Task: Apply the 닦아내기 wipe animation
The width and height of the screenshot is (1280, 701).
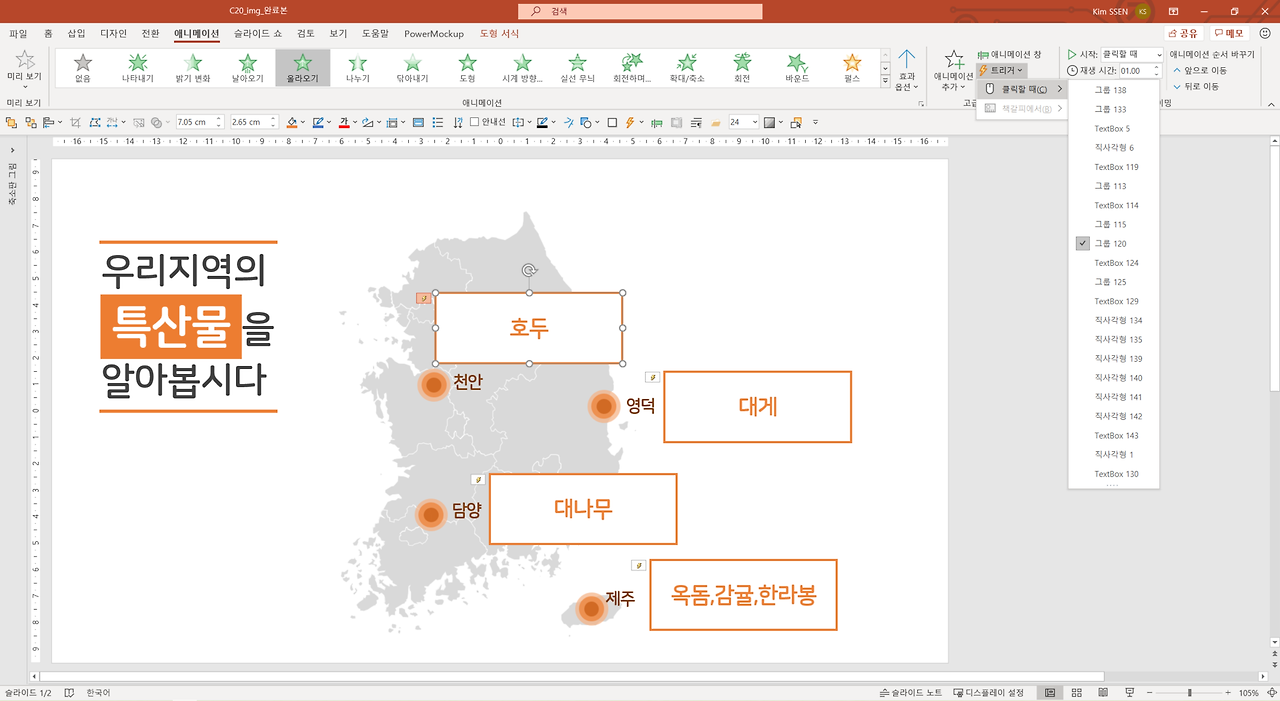Action: 412,67
